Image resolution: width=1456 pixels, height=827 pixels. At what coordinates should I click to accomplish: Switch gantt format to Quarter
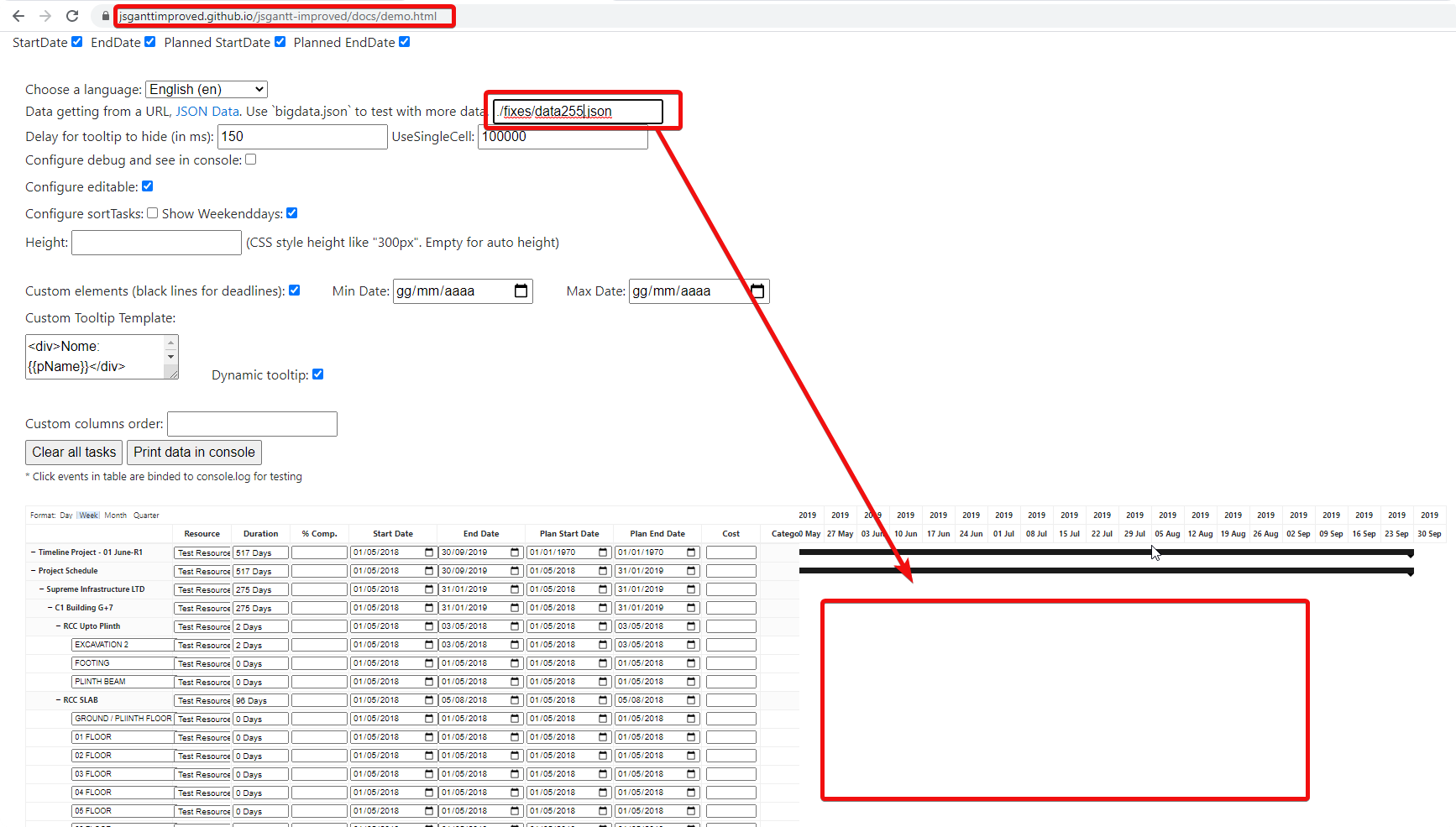point(145,515)
